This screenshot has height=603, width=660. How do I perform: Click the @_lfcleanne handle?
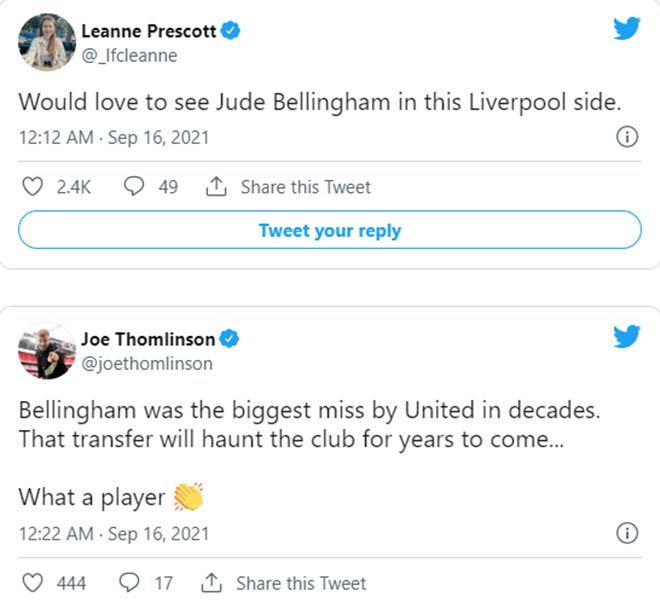pos(129,55)
